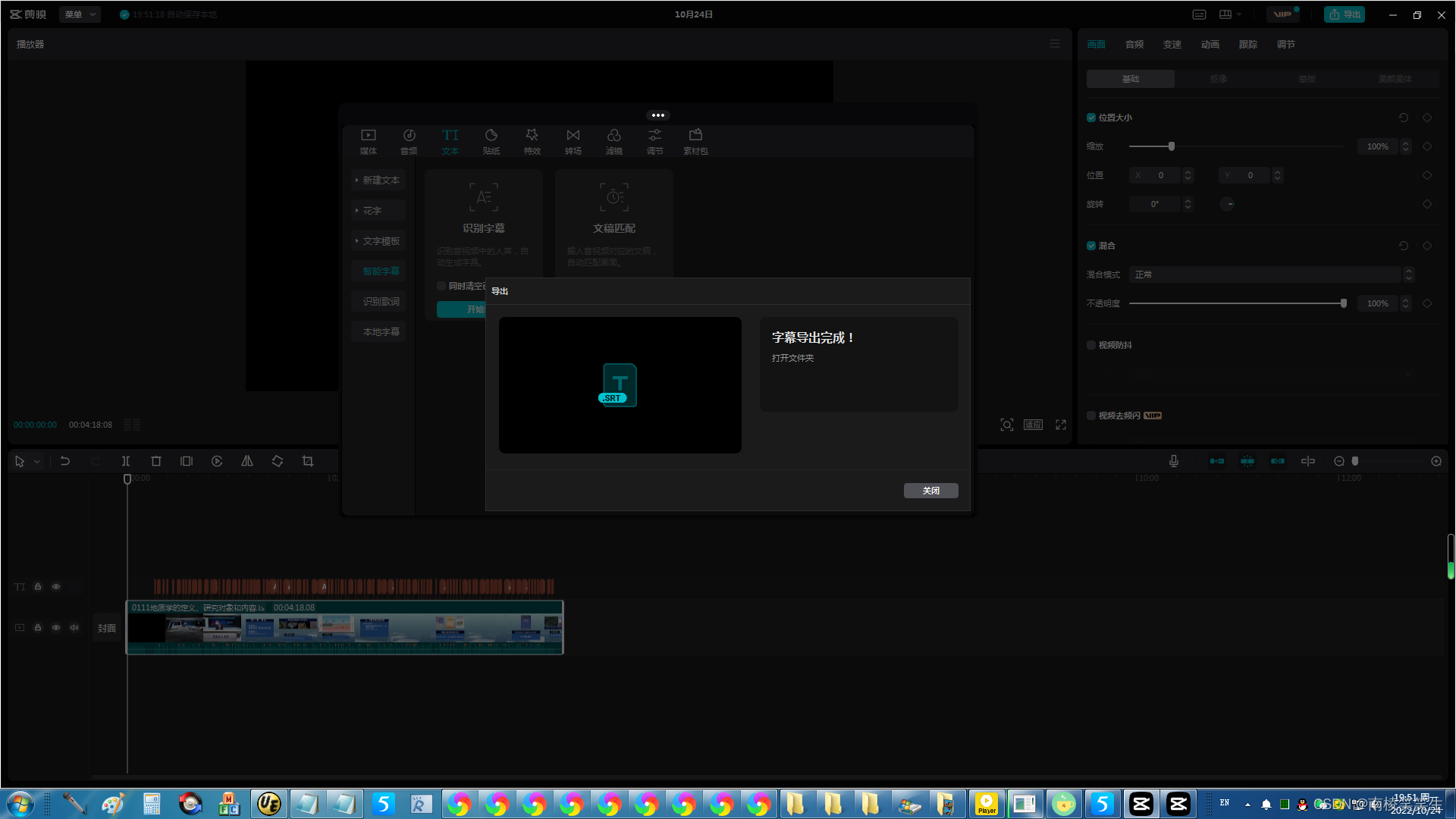
Task: Click the microphone record icon
Action: pos(1174,461)
